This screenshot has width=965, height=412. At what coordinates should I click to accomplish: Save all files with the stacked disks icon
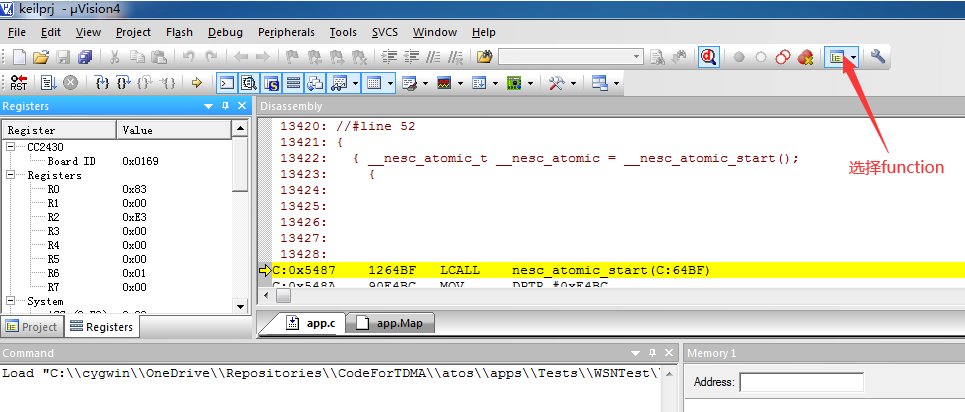click(x=85, y=57)
